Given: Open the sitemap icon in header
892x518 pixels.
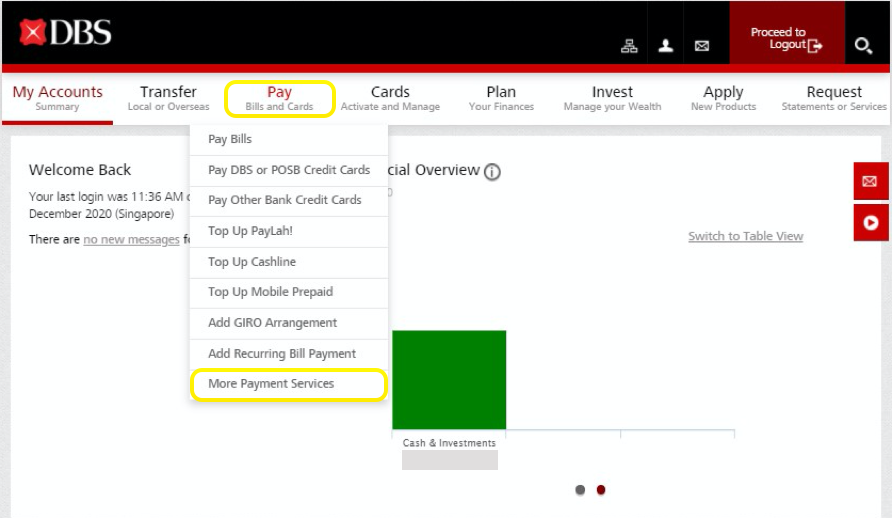Looking at the screenshot, I should click(x=629, y=46).
